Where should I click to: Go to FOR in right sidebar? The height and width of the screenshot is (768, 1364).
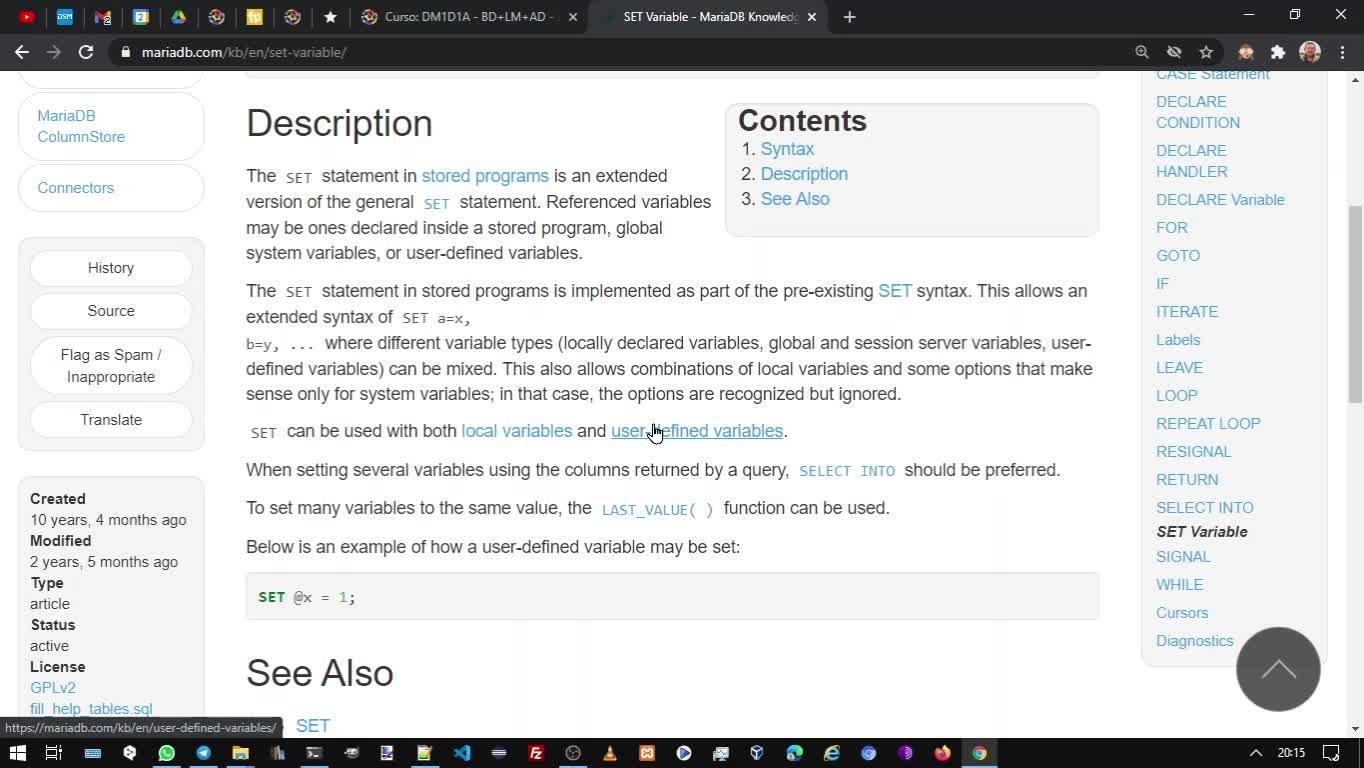click(1172, 228)
